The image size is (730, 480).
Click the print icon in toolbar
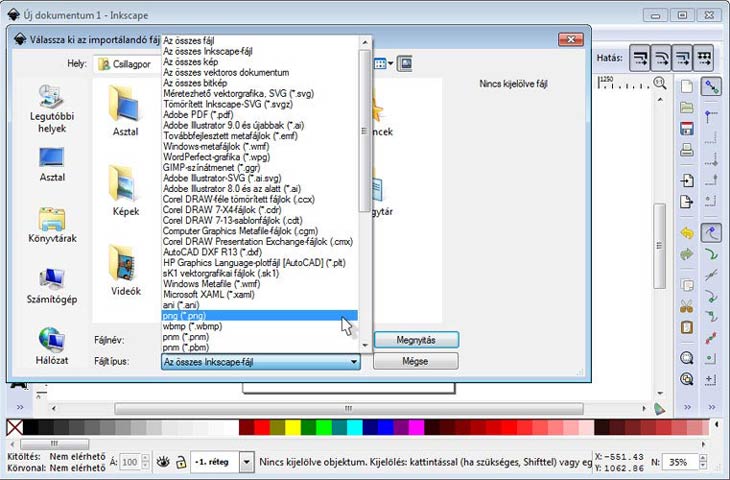[x=687, y=151]
